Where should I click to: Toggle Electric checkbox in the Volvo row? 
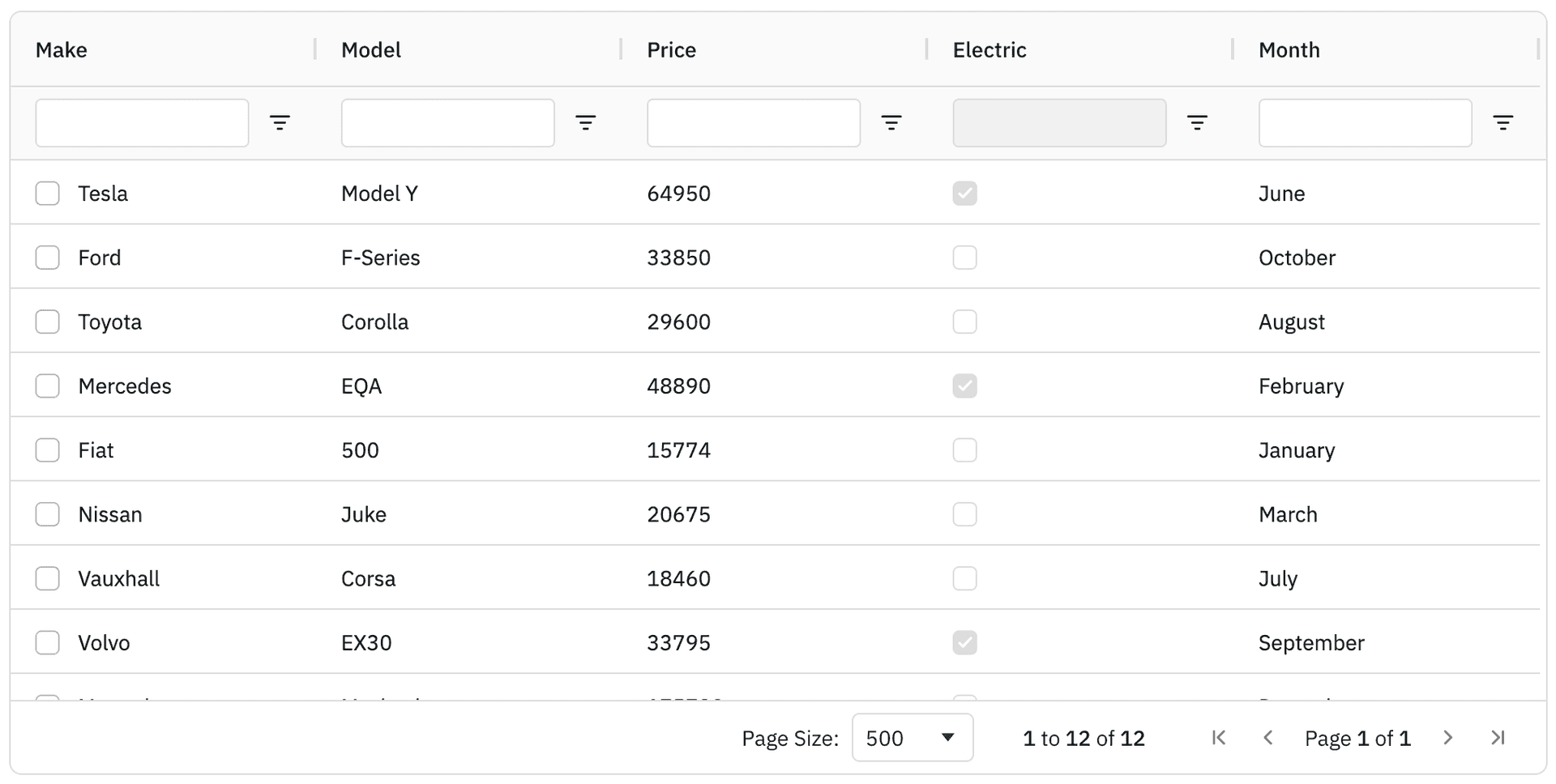pos(965,642)
